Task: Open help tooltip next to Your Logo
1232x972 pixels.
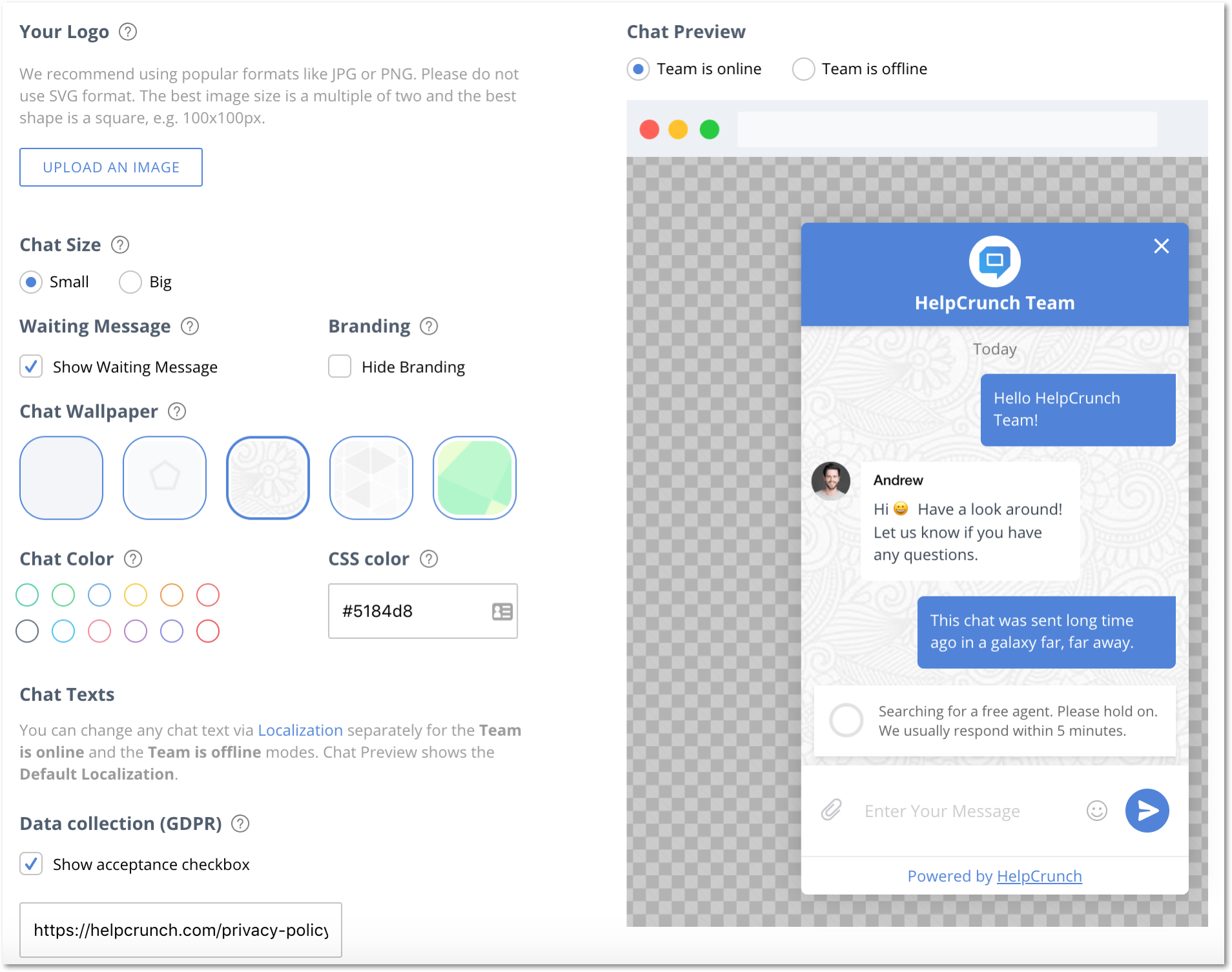Action: (x=128, y=32)
